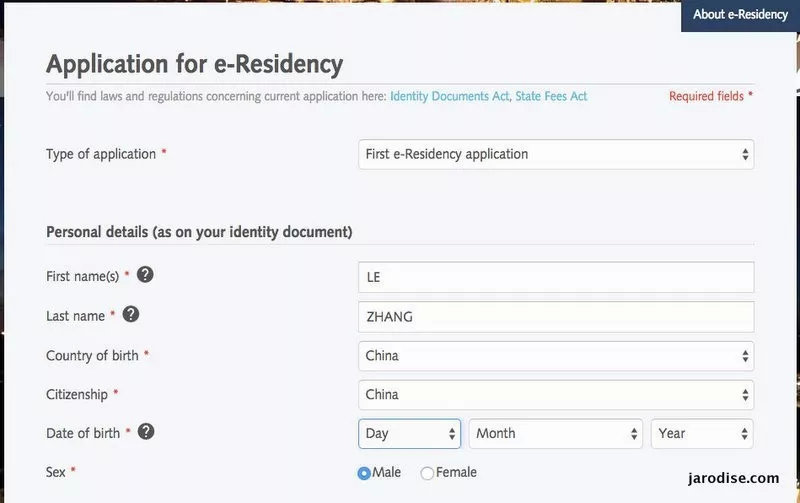Open the About e-Residency tab

click(740, 15)
